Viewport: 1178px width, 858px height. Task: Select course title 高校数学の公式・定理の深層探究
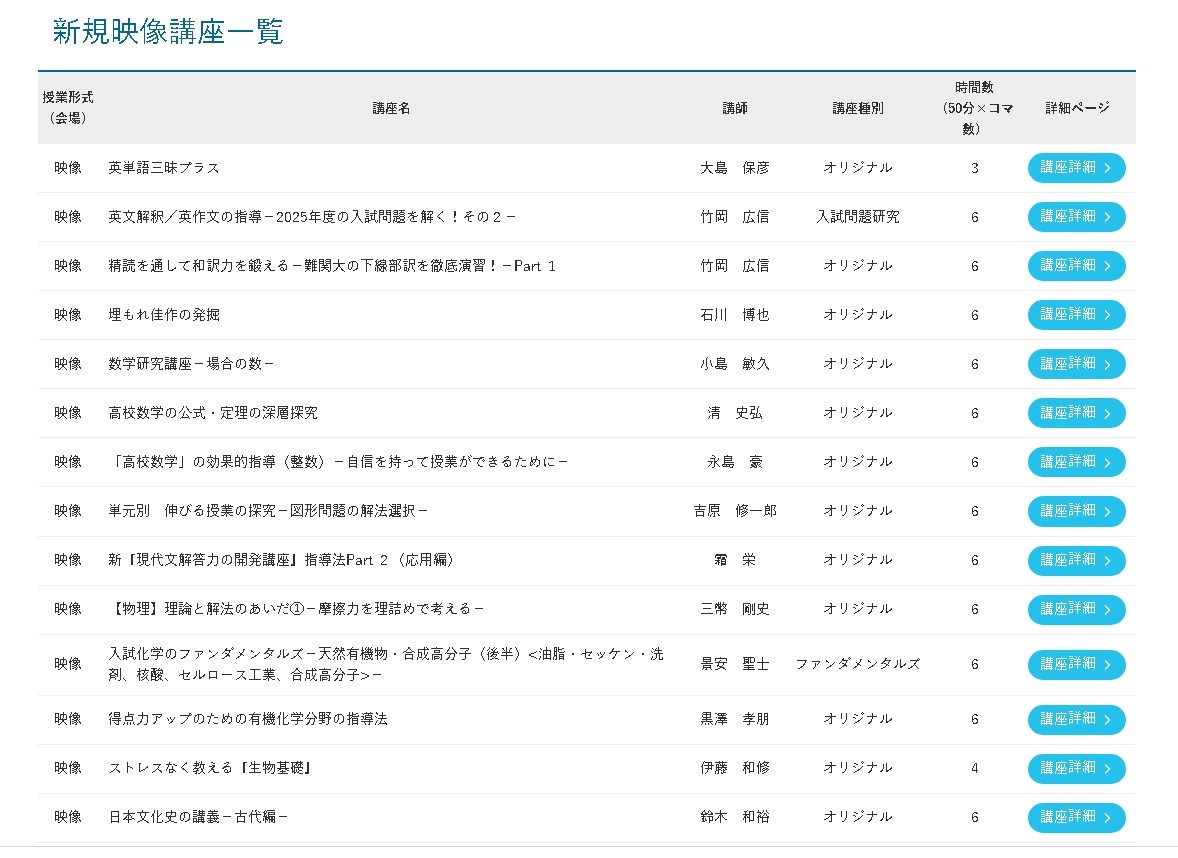[x=213, y=412]
